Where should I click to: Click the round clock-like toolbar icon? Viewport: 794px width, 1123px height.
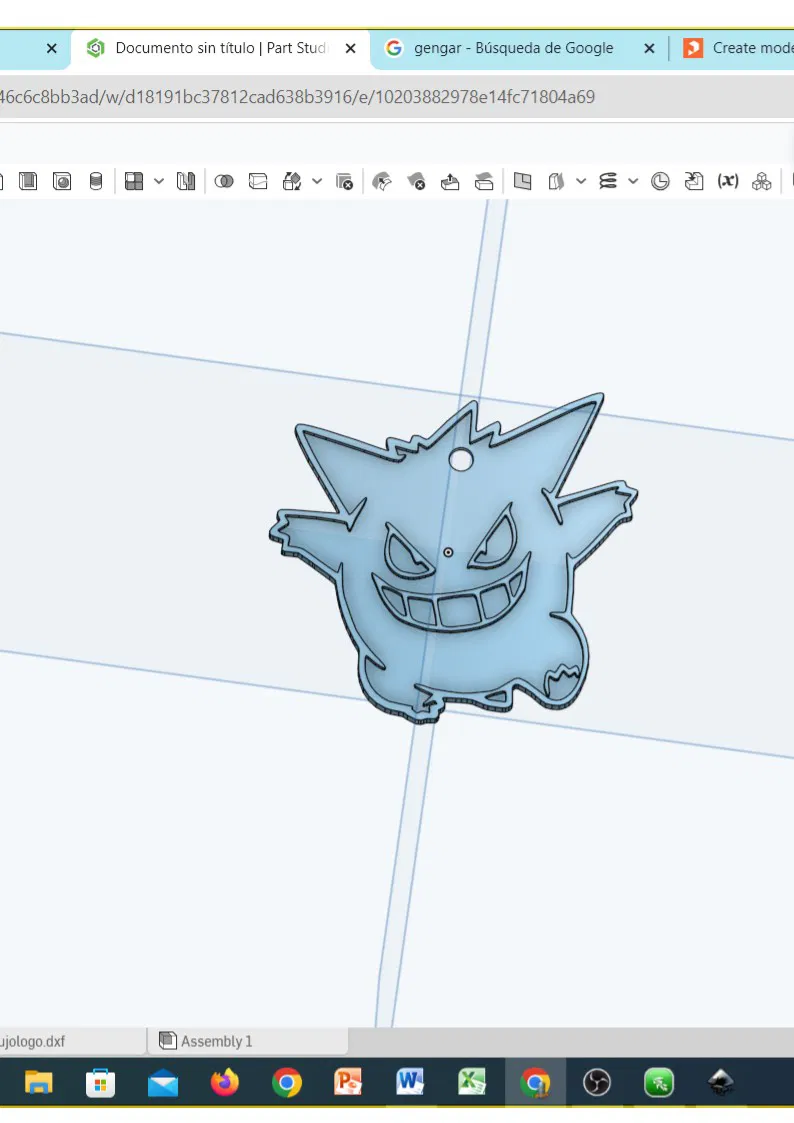point(660,181)
